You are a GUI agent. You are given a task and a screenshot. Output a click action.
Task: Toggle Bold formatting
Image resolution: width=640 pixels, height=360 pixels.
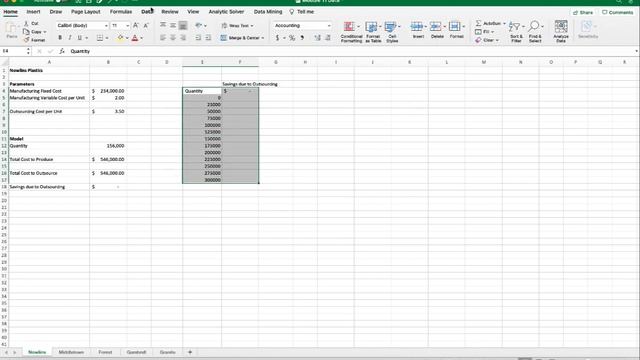coord(60,38)
